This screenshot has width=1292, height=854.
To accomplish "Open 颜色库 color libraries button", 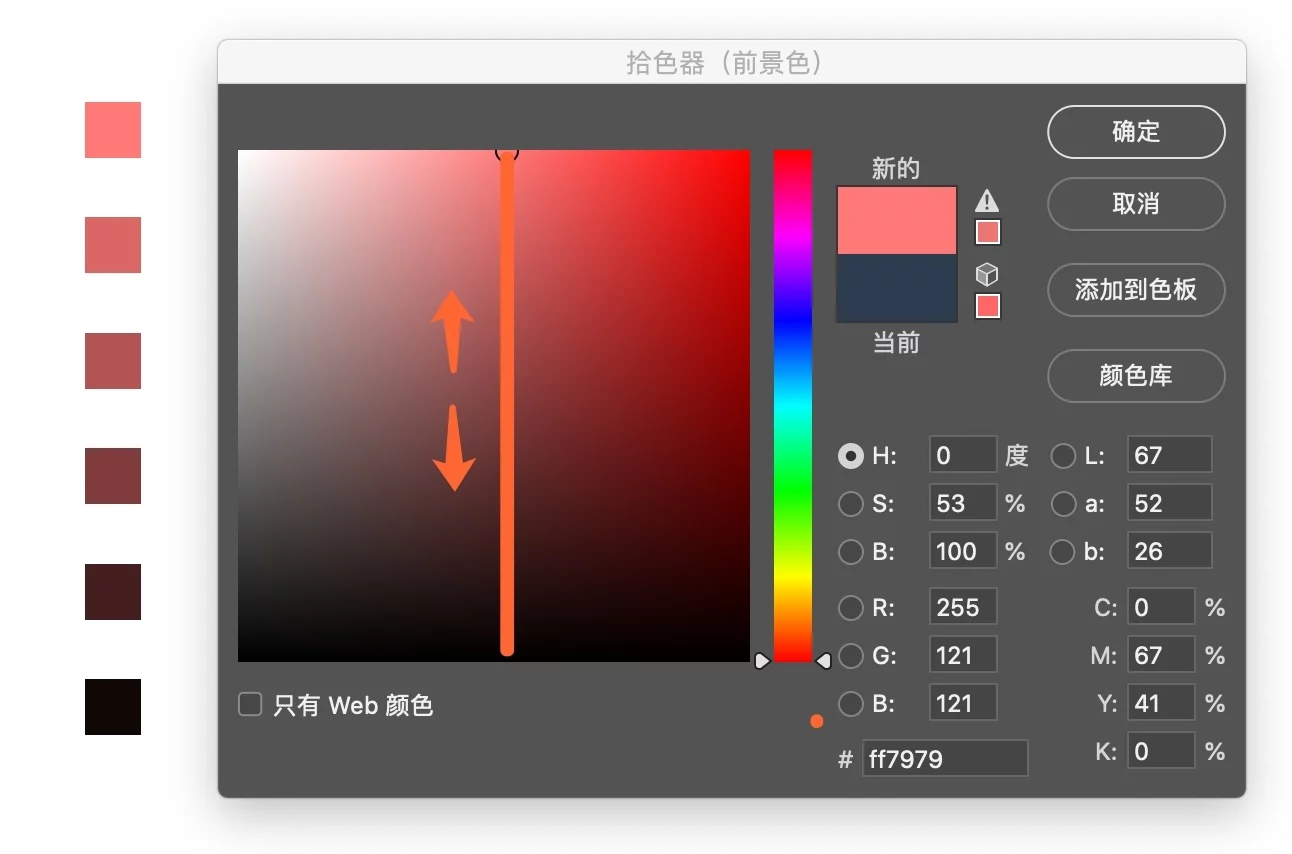I will click(1136, 376).
